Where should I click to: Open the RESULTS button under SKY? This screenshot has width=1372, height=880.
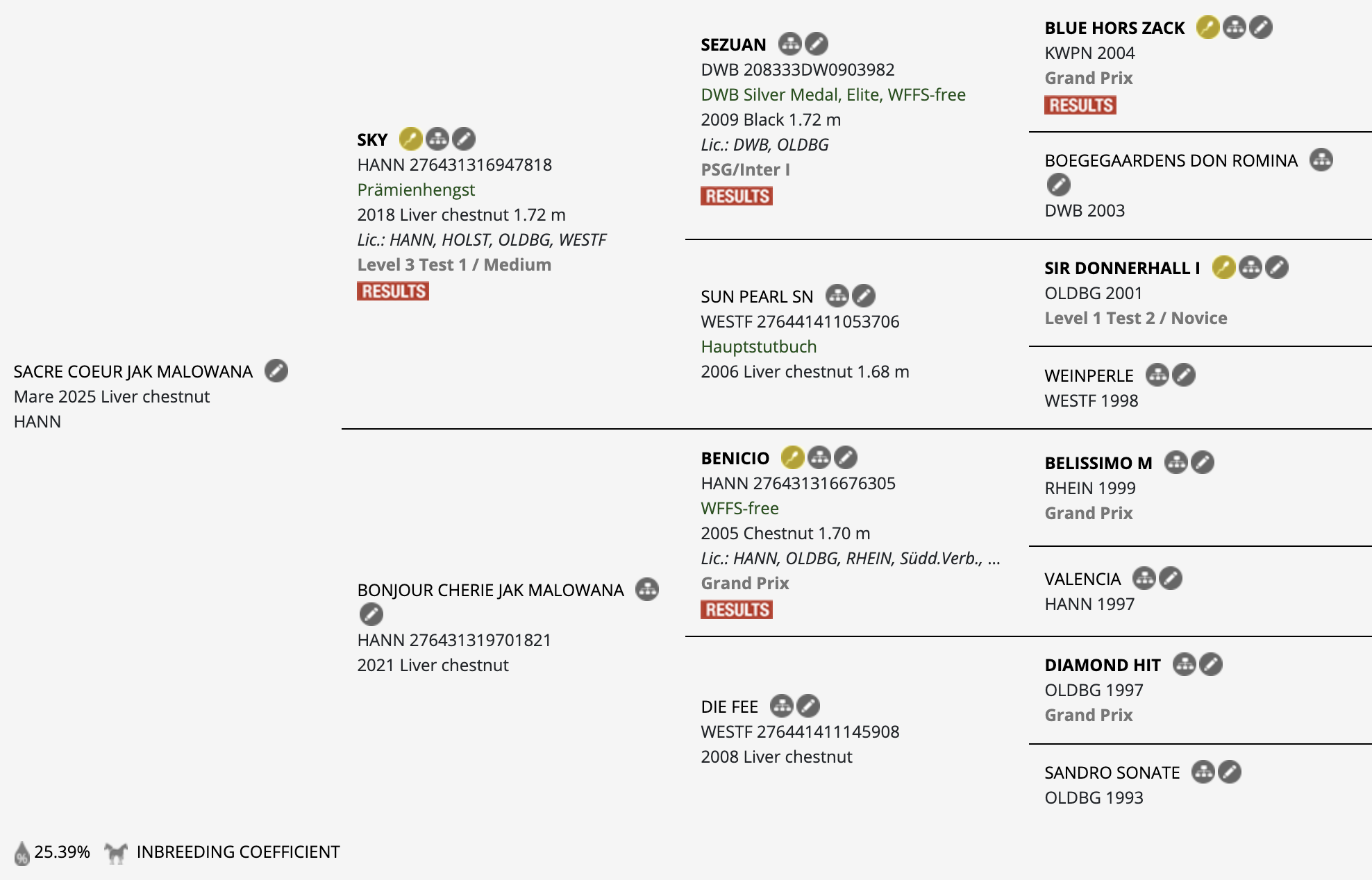click(x=393, y=291)
